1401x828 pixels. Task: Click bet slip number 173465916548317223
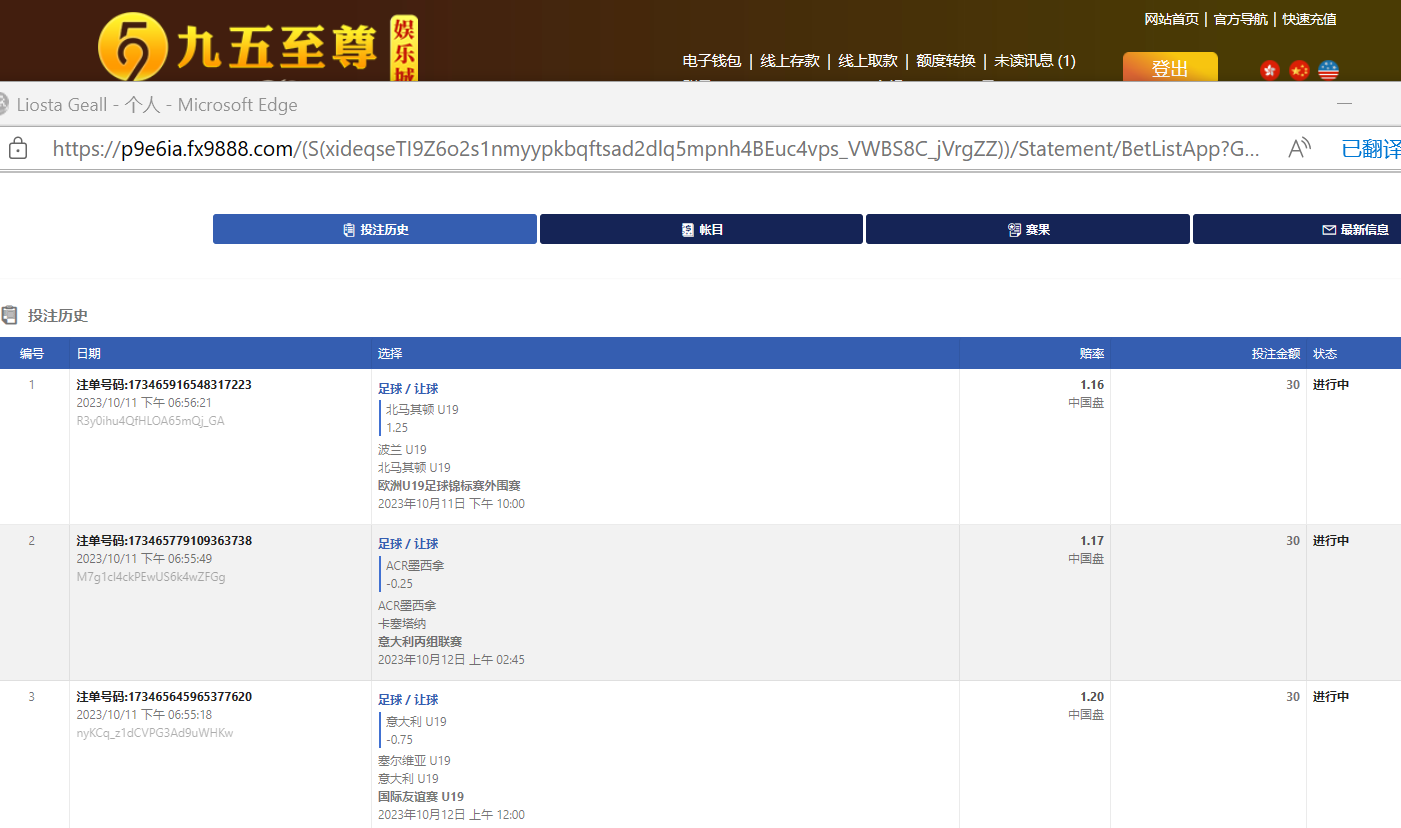tap(164, 385)
